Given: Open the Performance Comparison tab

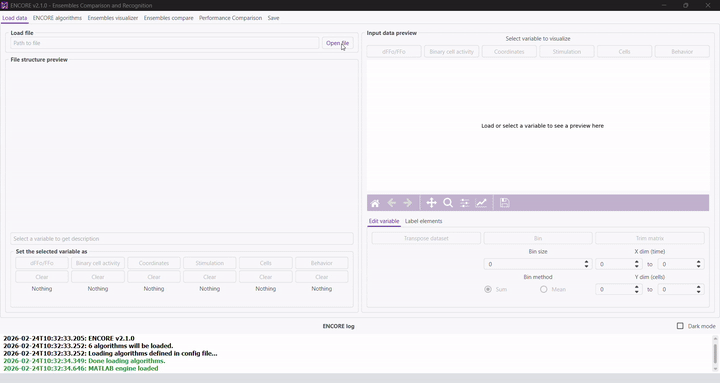Looking at the screenshot, I should point(231,18).
